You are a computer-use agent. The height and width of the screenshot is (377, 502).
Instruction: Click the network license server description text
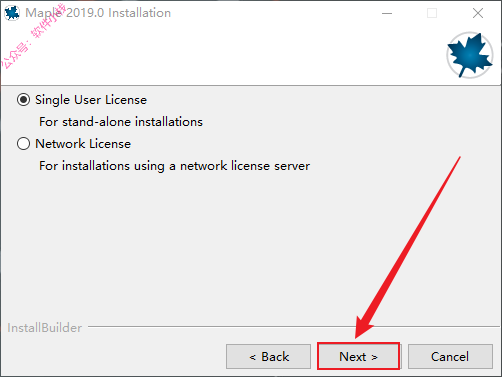[x=174, y=166]
